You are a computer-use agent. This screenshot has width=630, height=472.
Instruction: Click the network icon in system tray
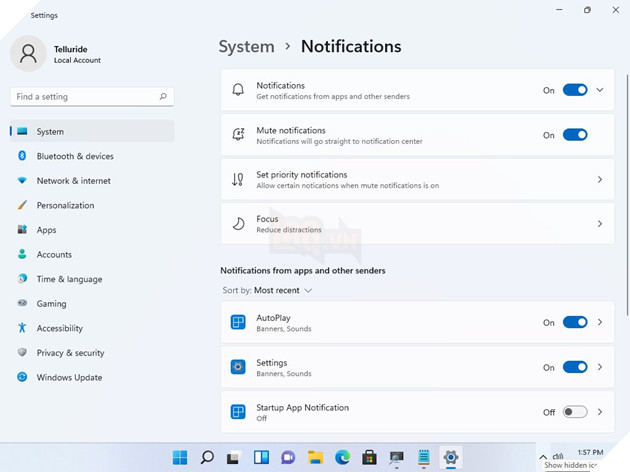(x=558, y=456)
